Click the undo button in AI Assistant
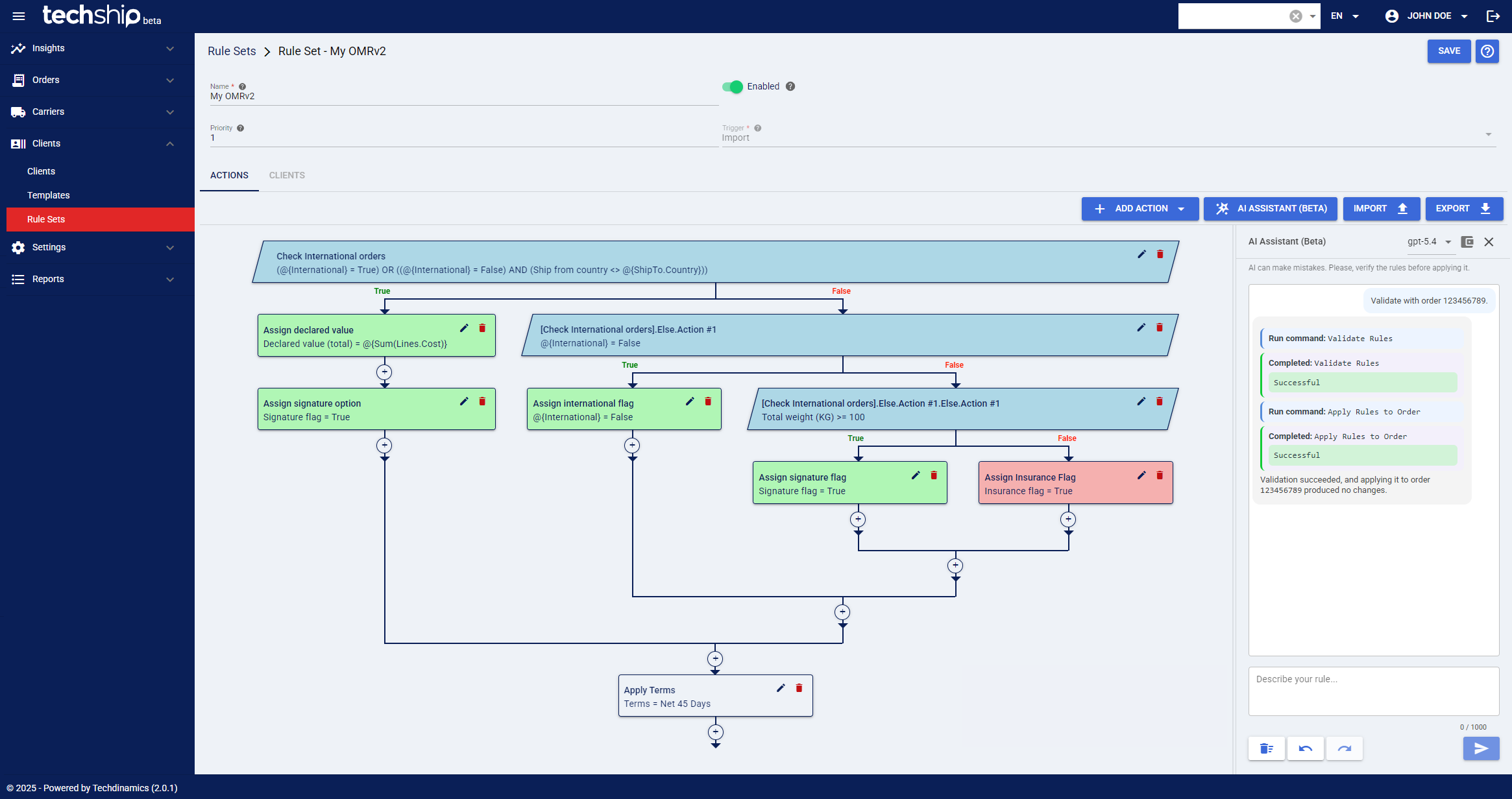The width and height of the screenshot is (1512, 799). tap(1305, 748)
